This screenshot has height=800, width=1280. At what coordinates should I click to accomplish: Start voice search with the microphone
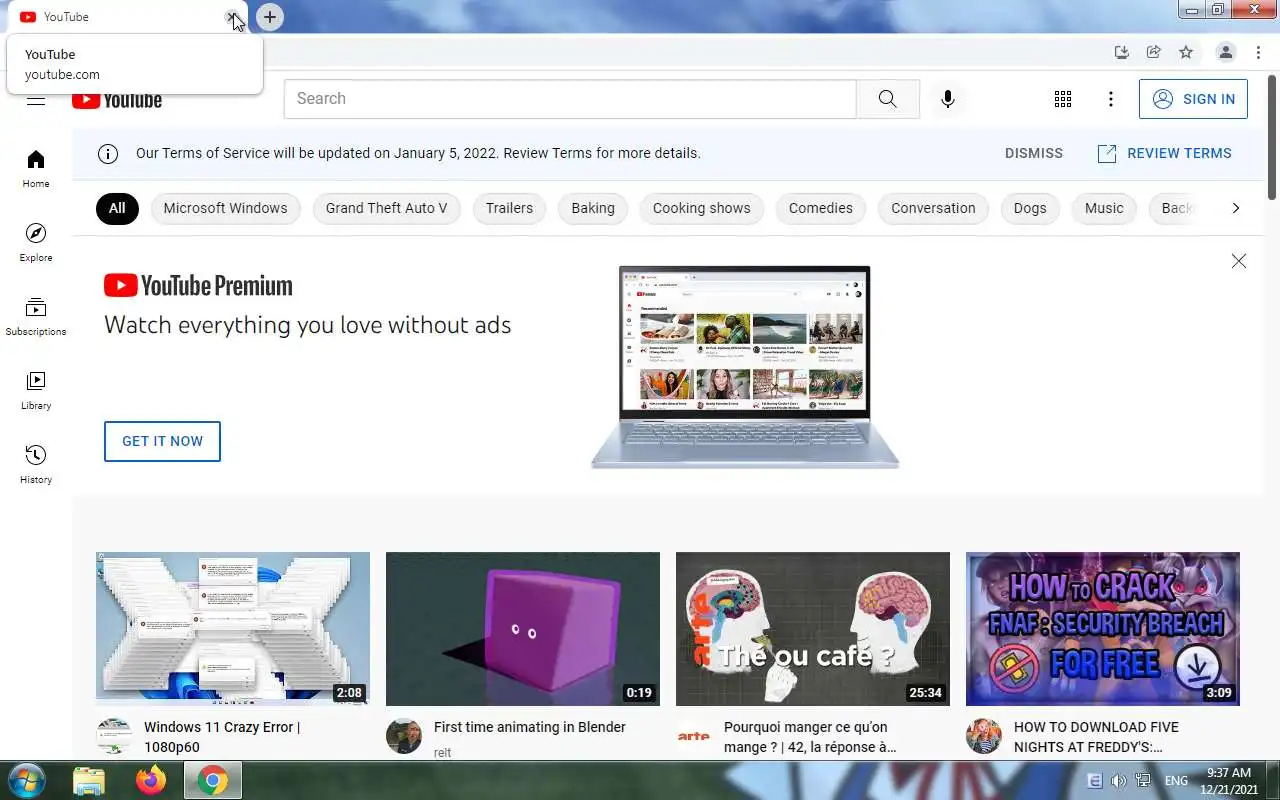point(948,99)
